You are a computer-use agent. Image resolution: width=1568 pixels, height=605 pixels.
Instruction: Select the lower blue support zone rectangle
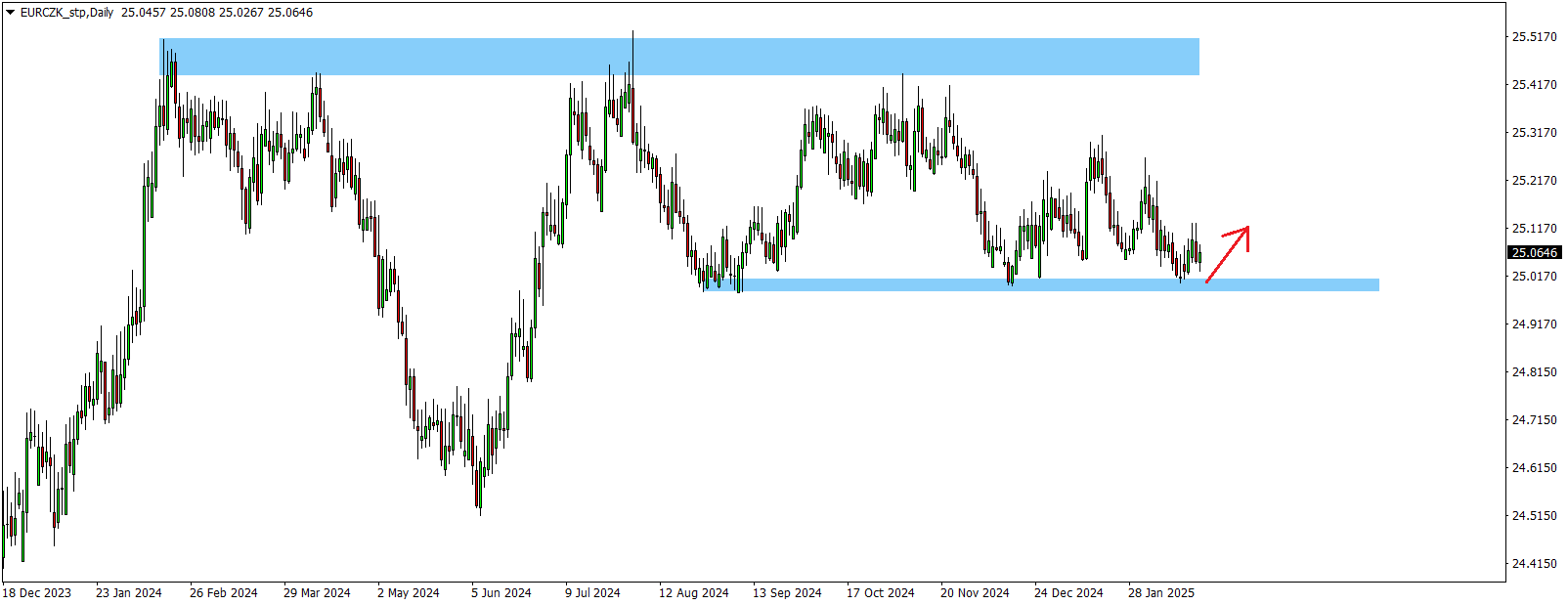coord(1041,284)
